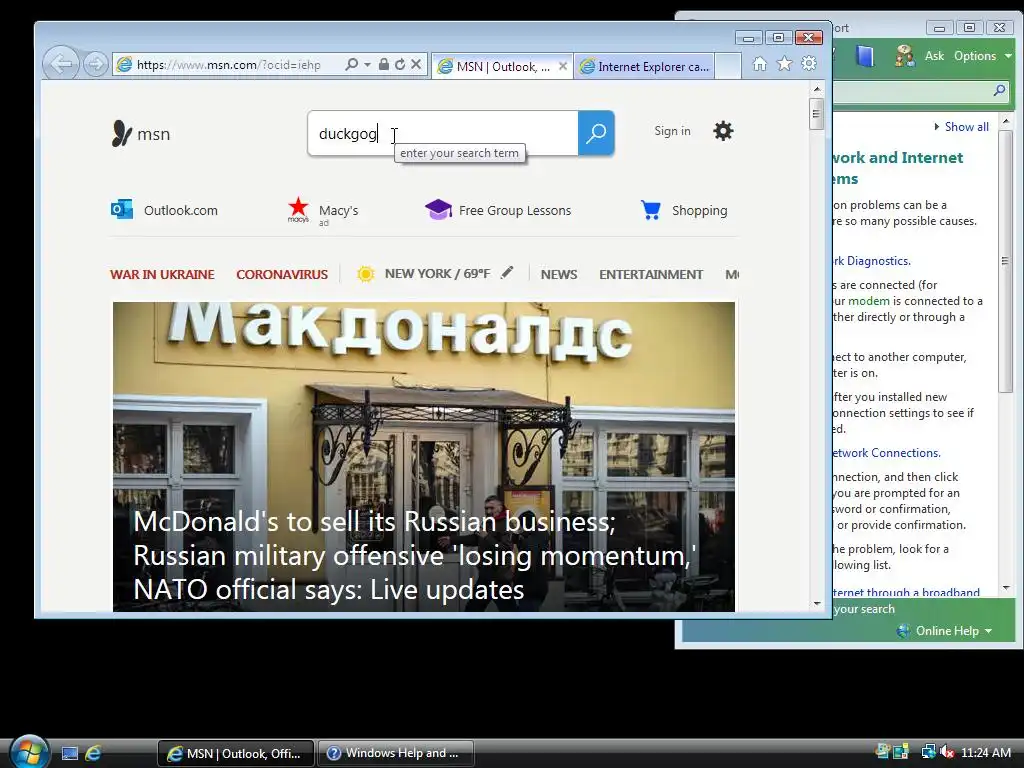Click the Home icon in Internet Explorer

[x=760, y=64]
